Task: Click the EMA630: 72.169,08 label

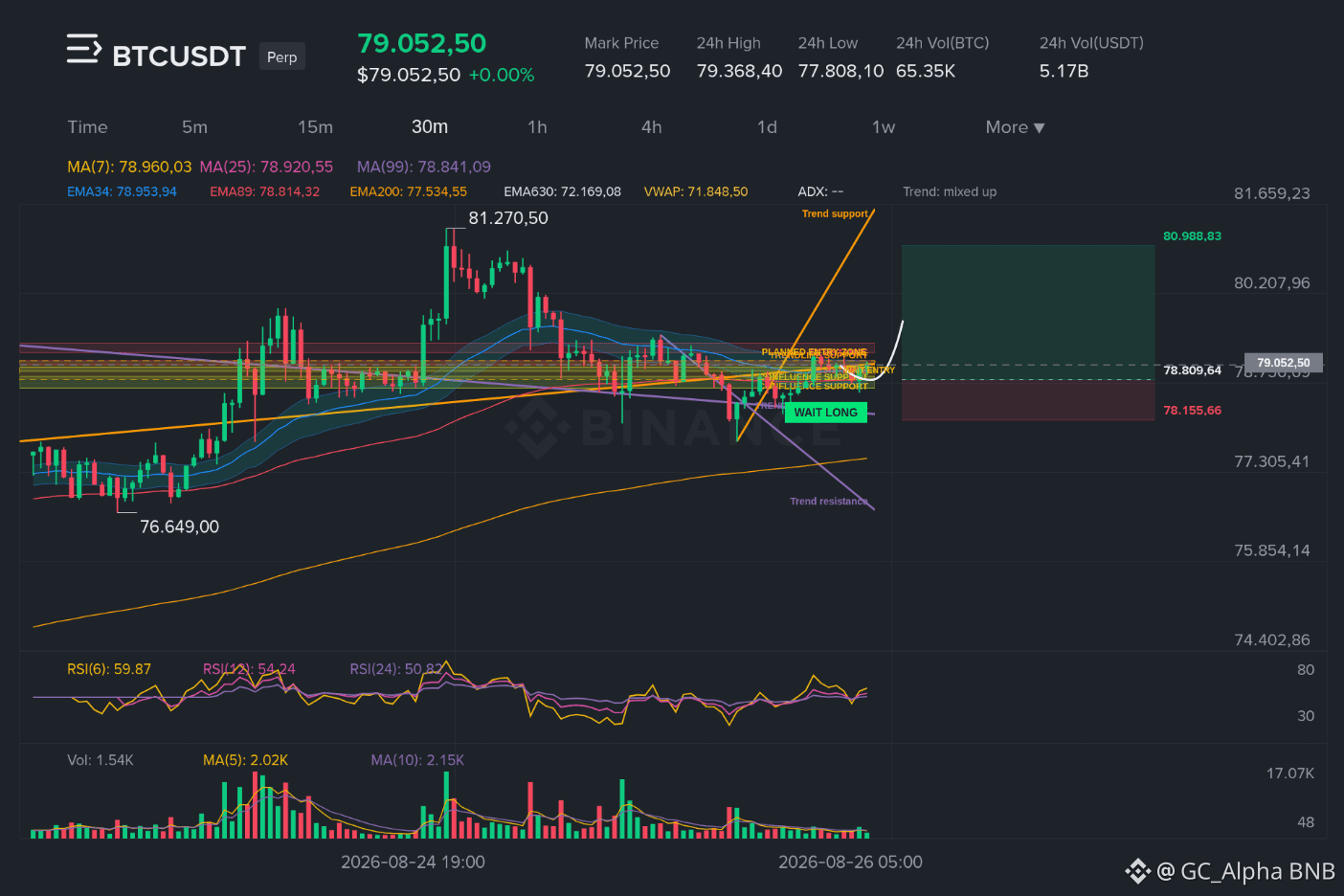Action: point(563,191)
